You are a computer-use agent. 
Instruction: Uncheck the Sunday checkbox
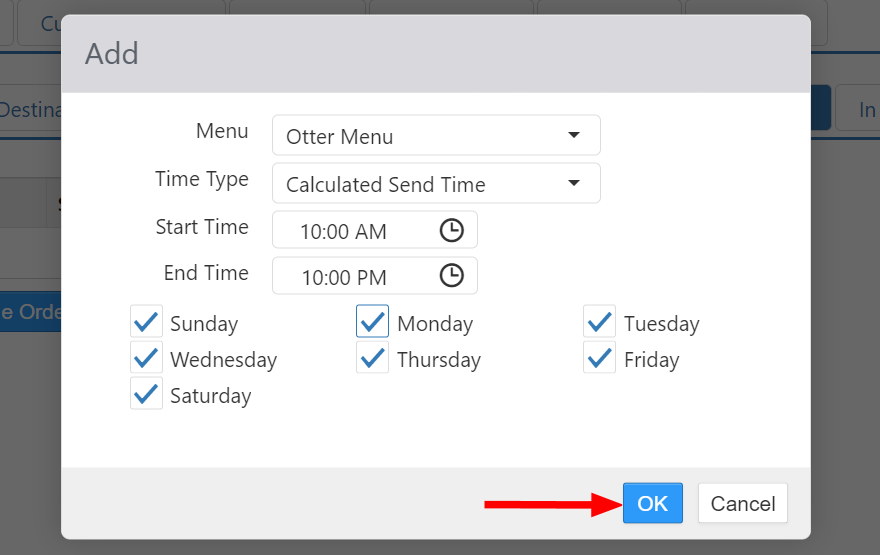click(x=146, y=323)
